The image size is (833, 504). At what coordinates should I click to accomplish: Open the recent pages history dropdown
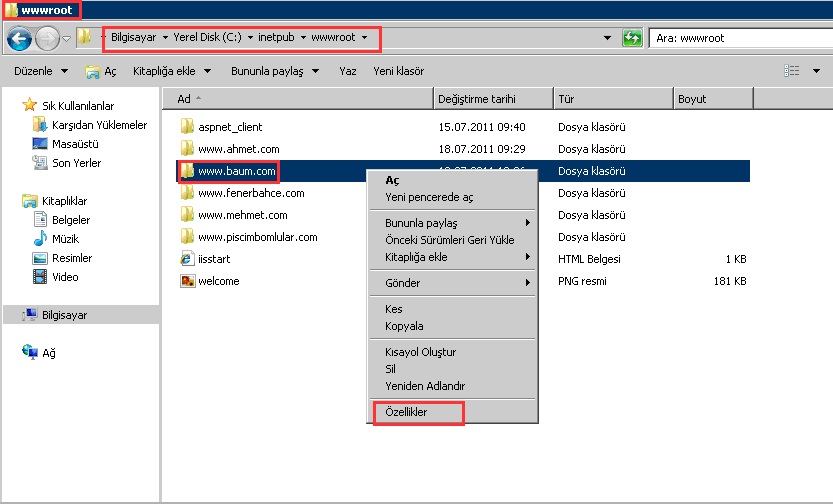(66, 38)
